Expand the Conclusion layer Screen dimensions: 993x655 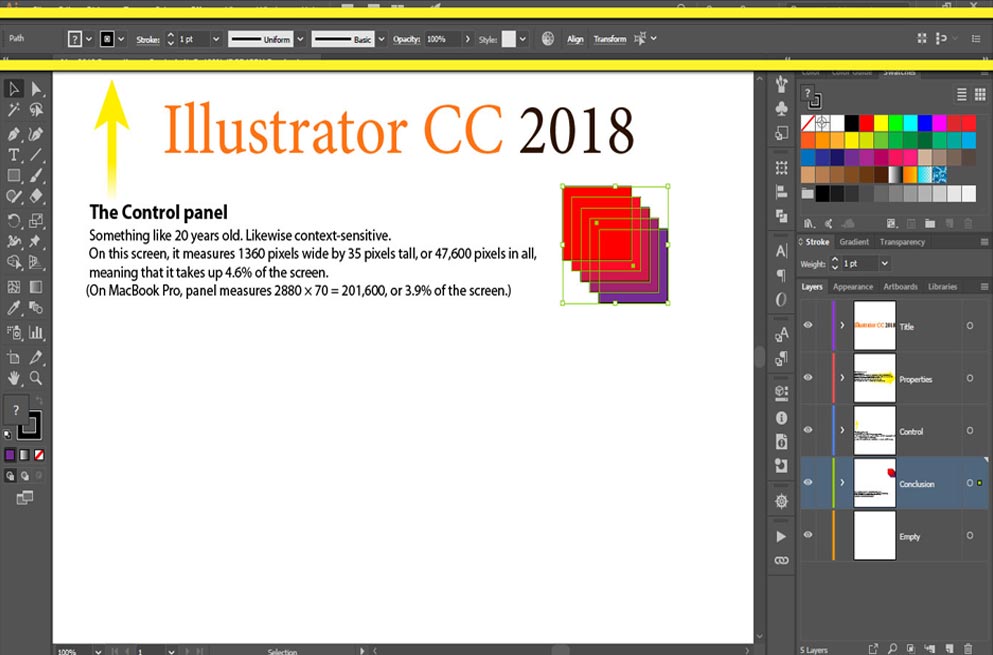[x=842, y=483]
